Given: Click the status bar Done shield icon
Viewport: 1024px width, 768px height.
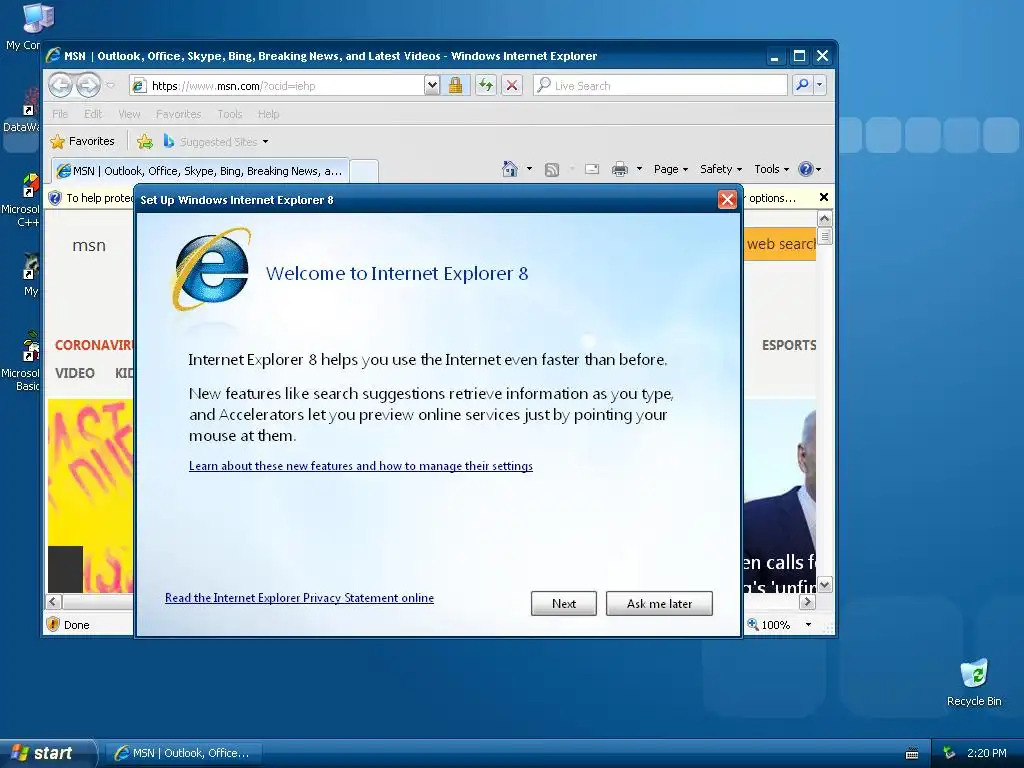Looking at the screenshot, I should [54, 624].
